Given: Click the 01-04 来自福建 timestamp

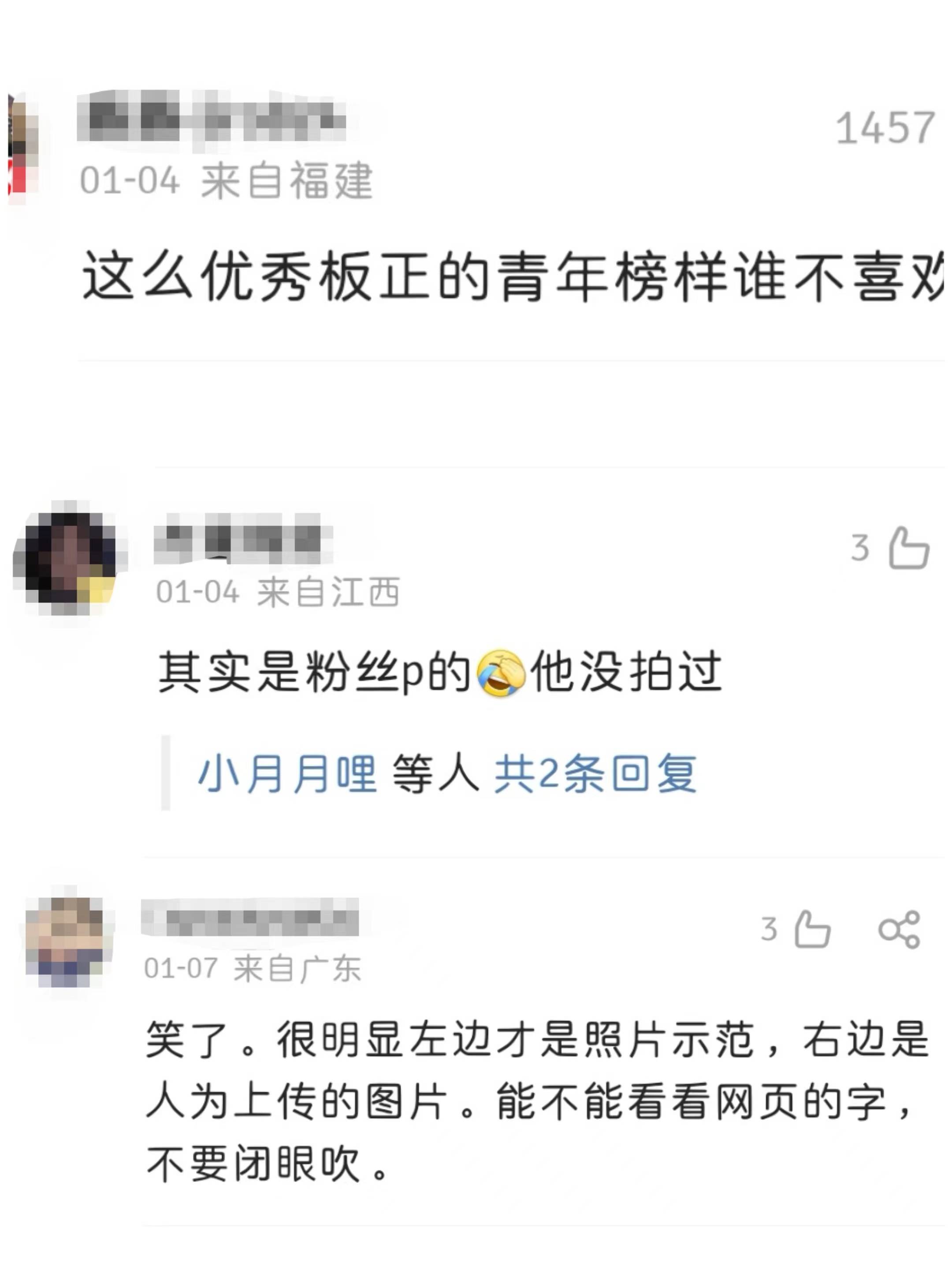Looking at the screenshot, I should pos(226,180).
